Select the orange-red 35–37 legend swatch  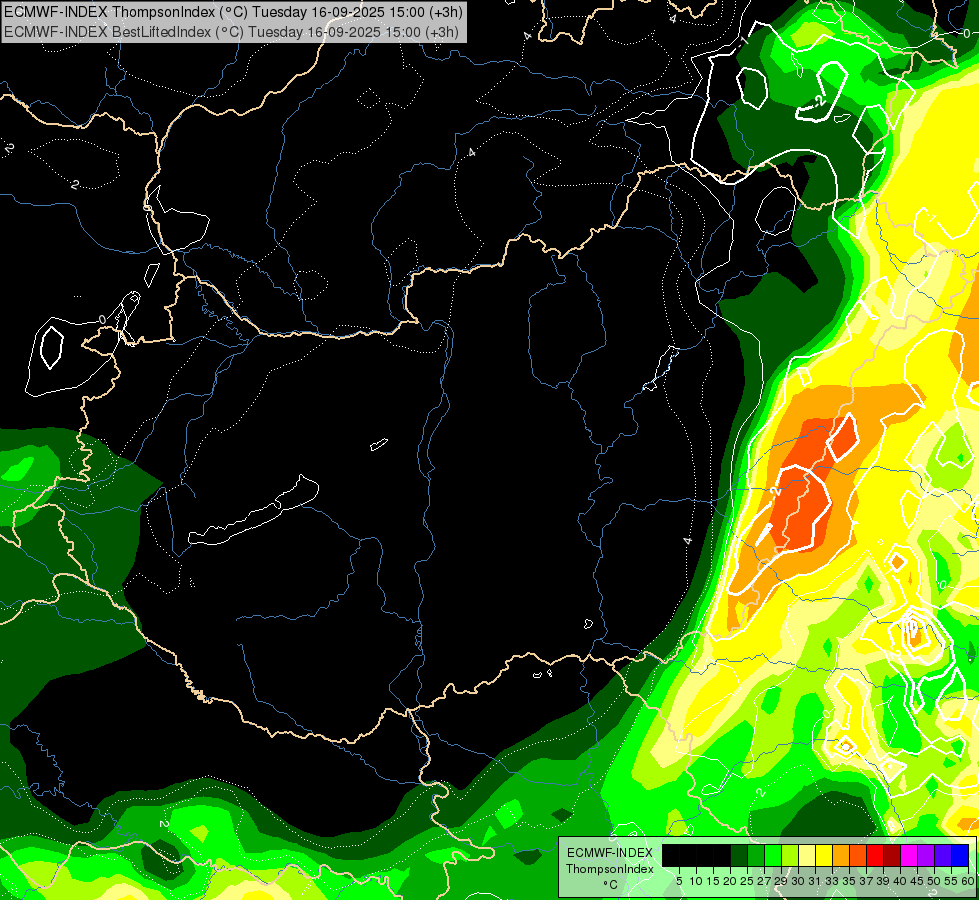(x=858, y=855)
